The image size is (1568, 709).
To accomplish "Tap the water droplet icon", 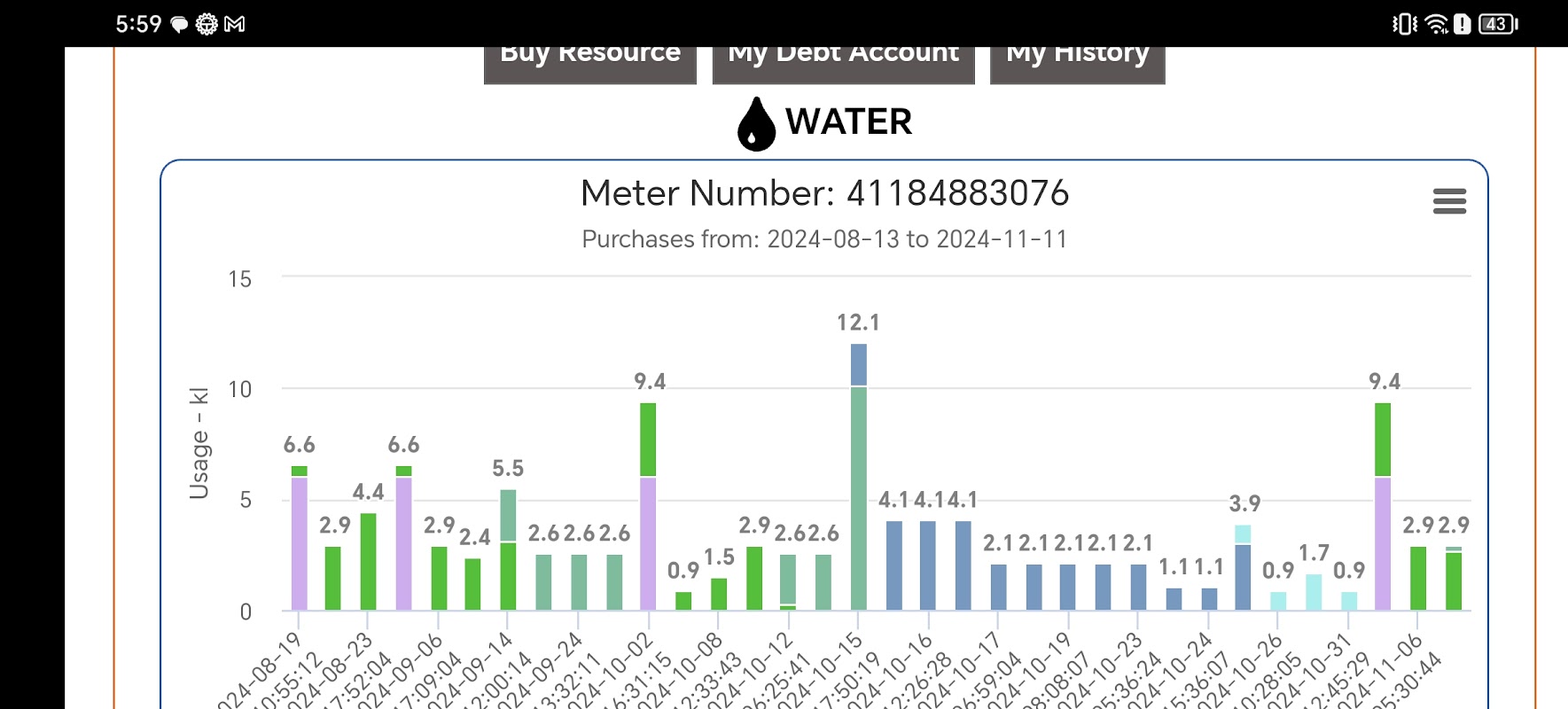I will (756, 124).
